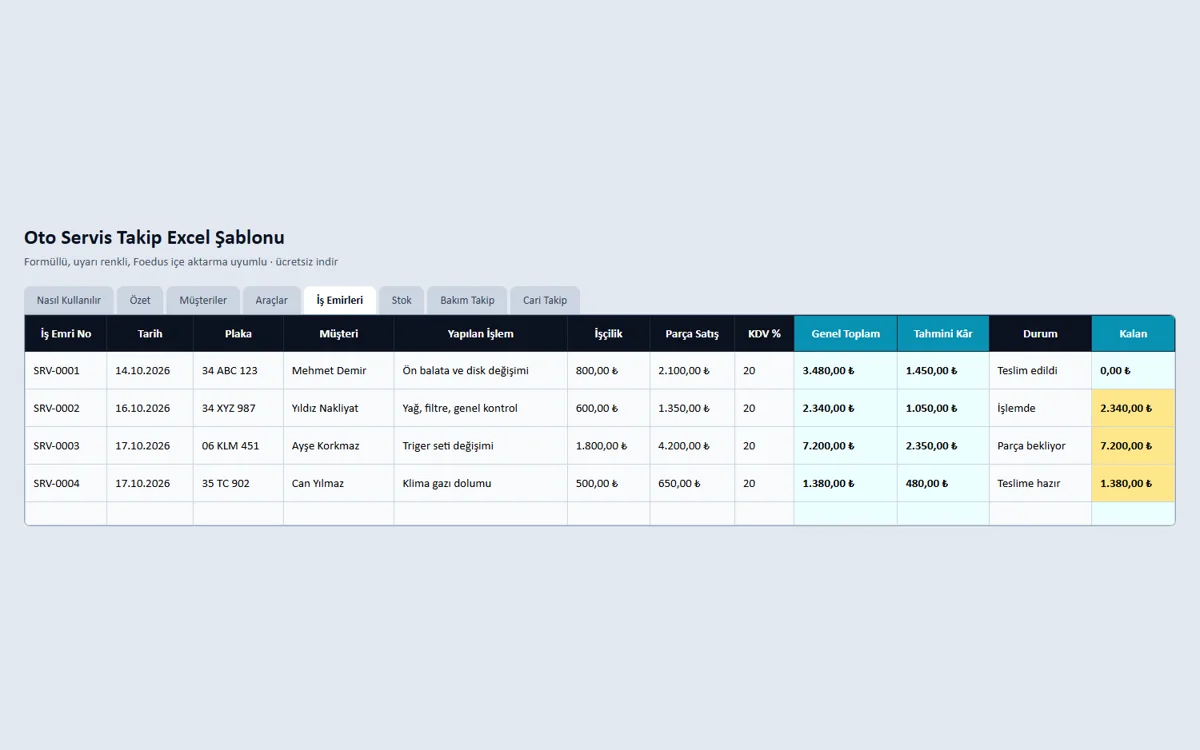Click the İş Emirleri tab
Screen dimensions: 1200x750
(x=340, y=300)
